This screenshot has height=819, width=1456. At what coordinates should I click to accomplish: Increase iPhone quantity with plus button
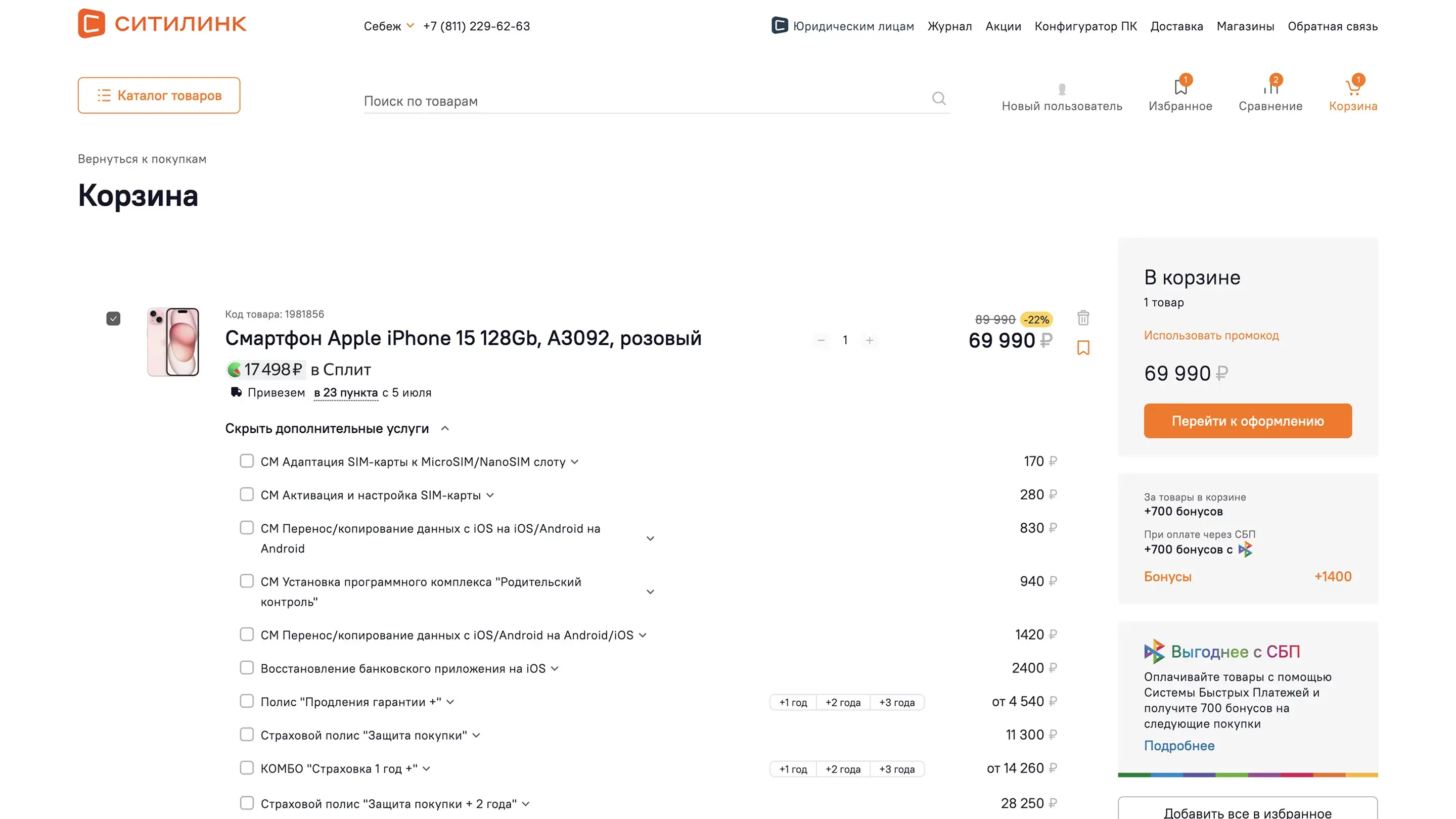pyautogui.click(x=870, y=340)
